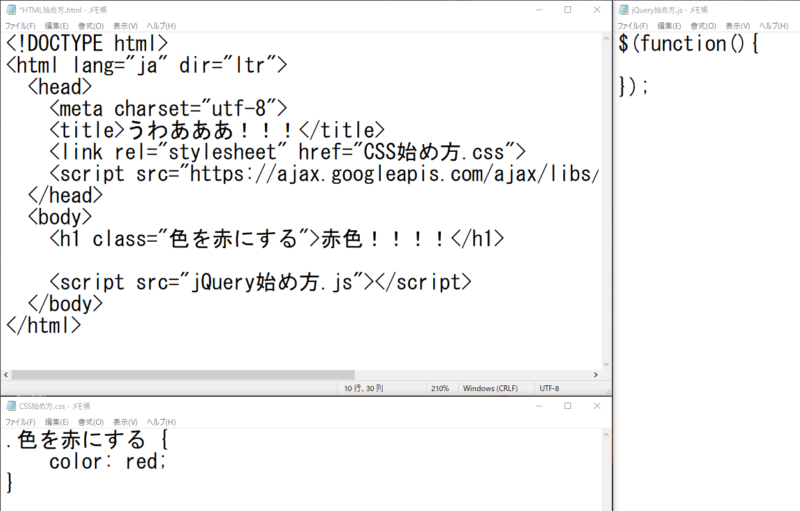Click status bar entry "10 行、30 列"

[x=363, y=388]
